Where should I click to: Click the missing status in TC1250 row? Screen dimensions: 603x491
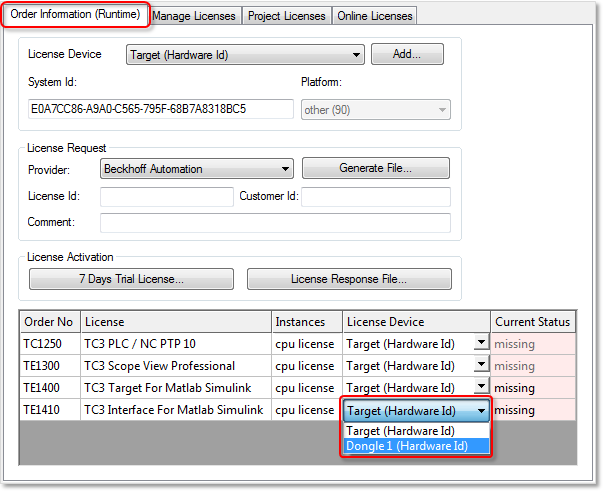pyautogui.click(x=533, y=344)
